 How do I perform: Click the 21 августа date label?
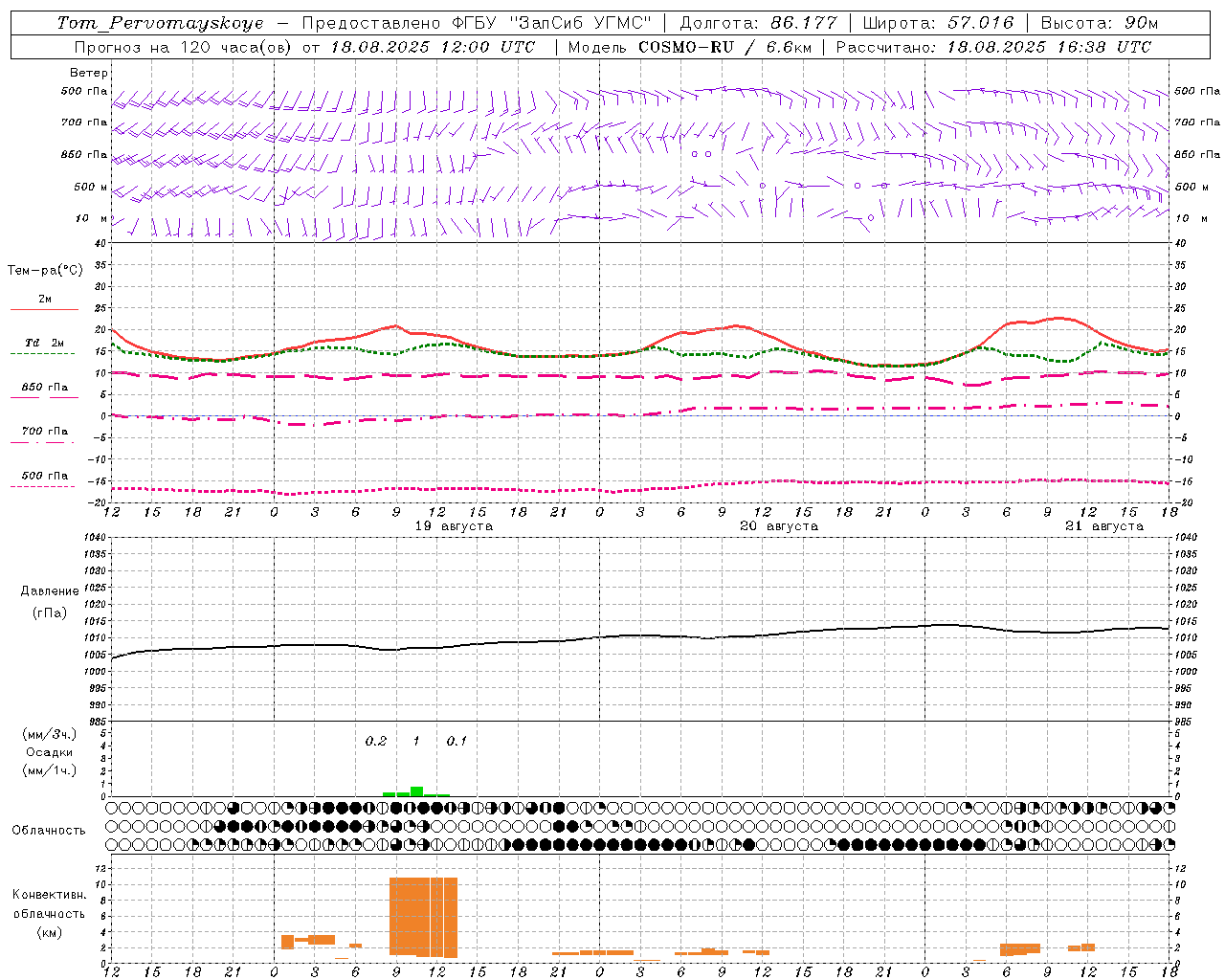[x=1104, y=526]
